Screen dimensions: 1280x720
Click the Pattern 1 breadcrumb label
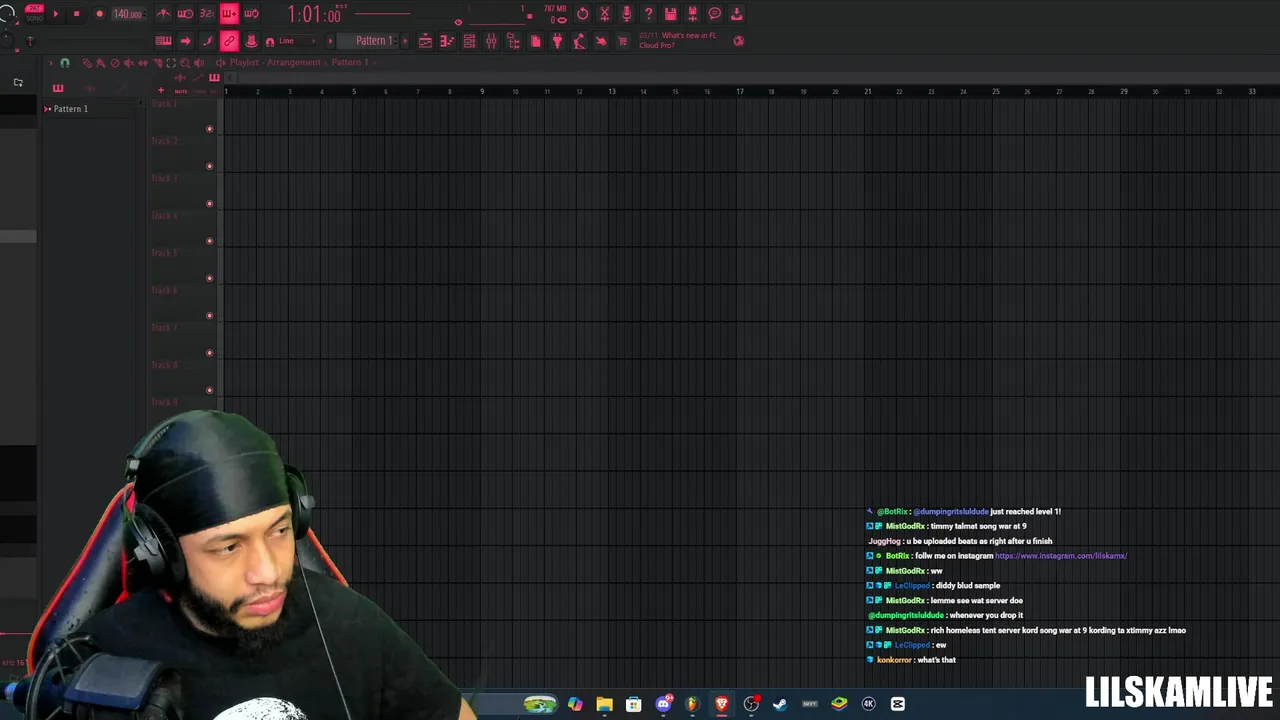tap(350, 63)
